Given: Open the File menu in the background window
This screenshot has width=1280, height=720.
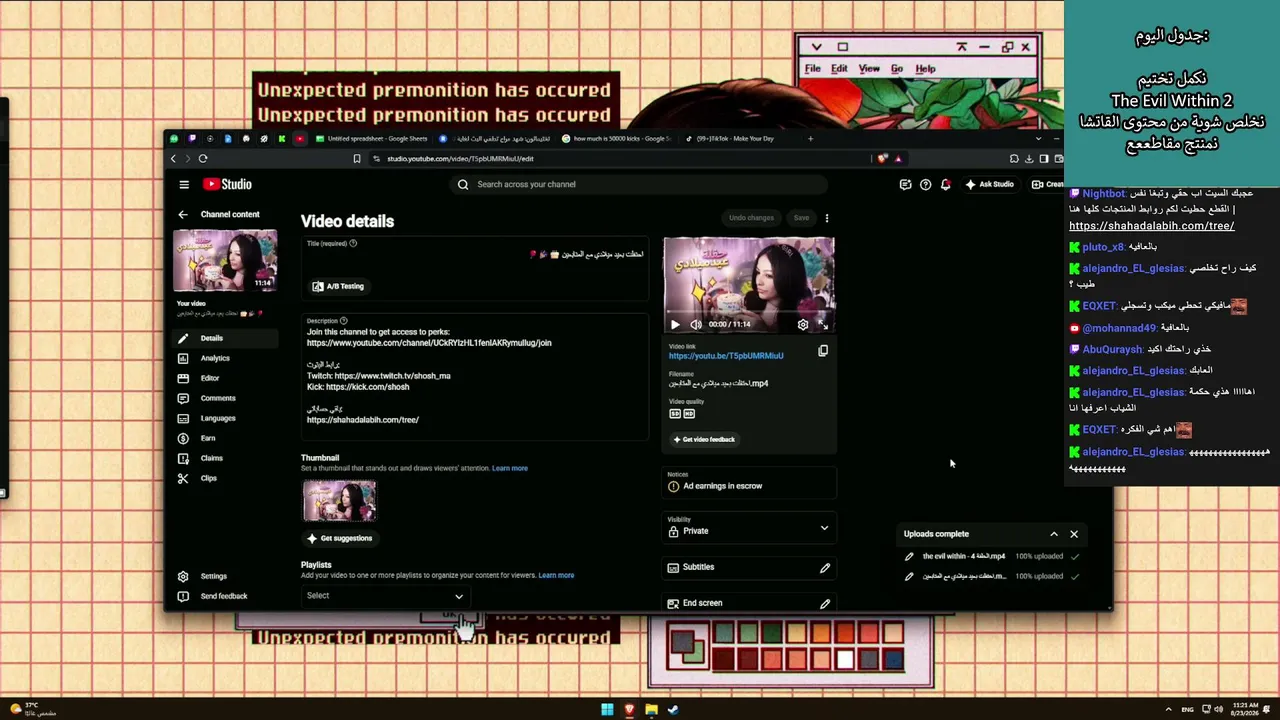Looking at the screenshot, I should (813, 69).
